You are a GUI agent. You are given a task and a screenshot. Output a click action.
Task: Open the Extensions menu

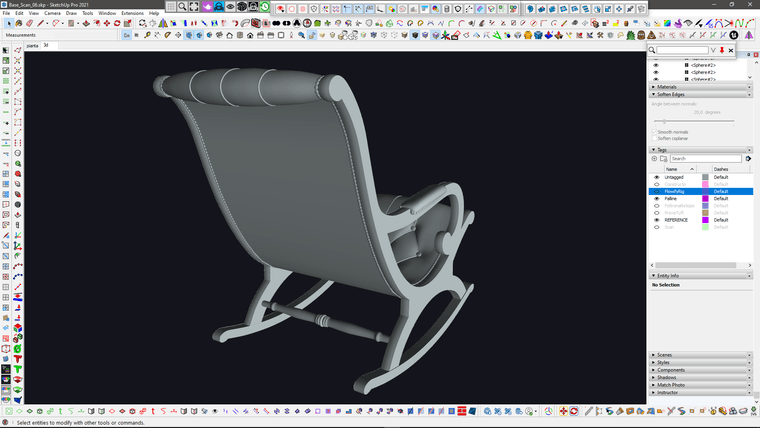[x=132, y=13]
